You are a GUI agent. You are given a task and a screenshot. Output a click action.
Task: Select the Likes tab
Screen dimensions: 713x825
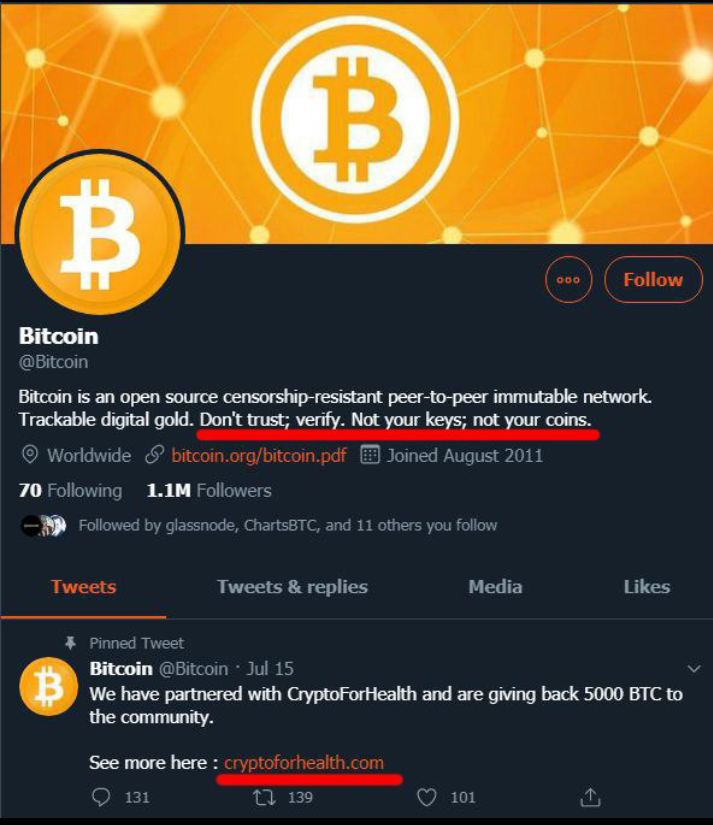(x=647, y=587)
